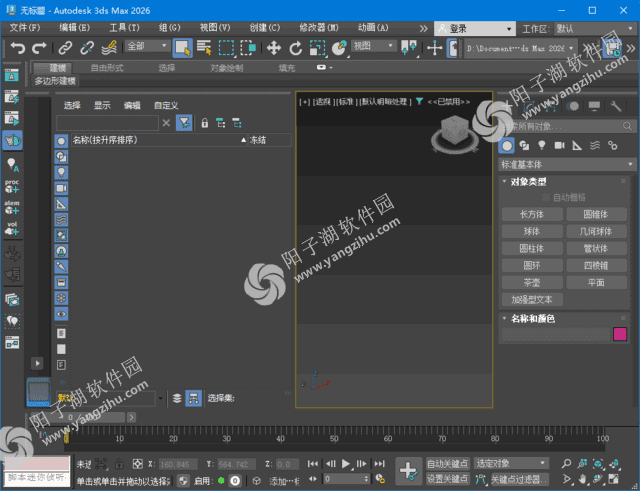The image size is (640, 491).
Task: Click the play animation button
Action: click(346, 464)
